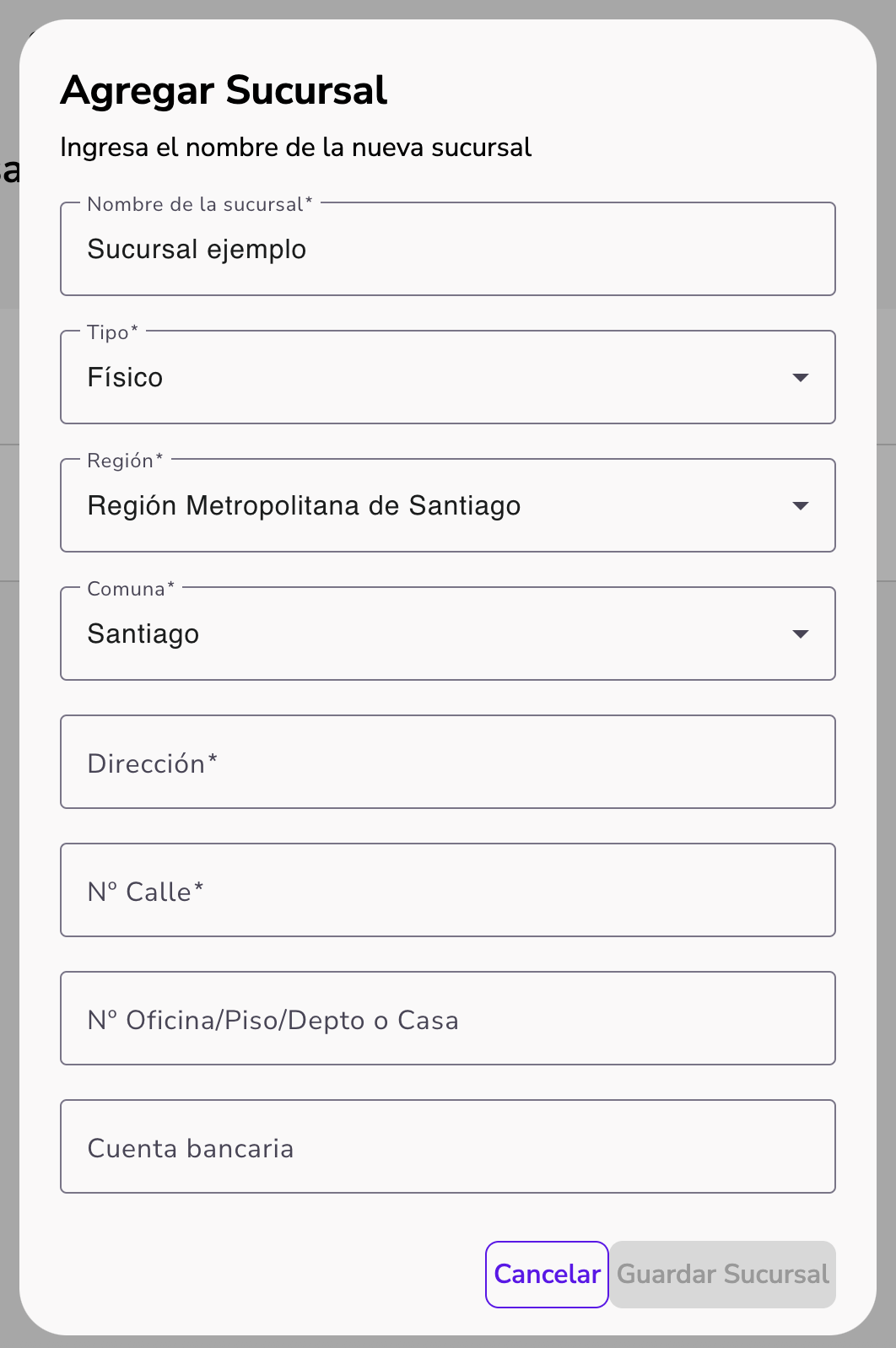Image resolution: width=896 pixels, height=1348 pixels.
Task: Focus the Nº Oficina/Piso/Depto o Casa field
Action: click(447, 1019)
